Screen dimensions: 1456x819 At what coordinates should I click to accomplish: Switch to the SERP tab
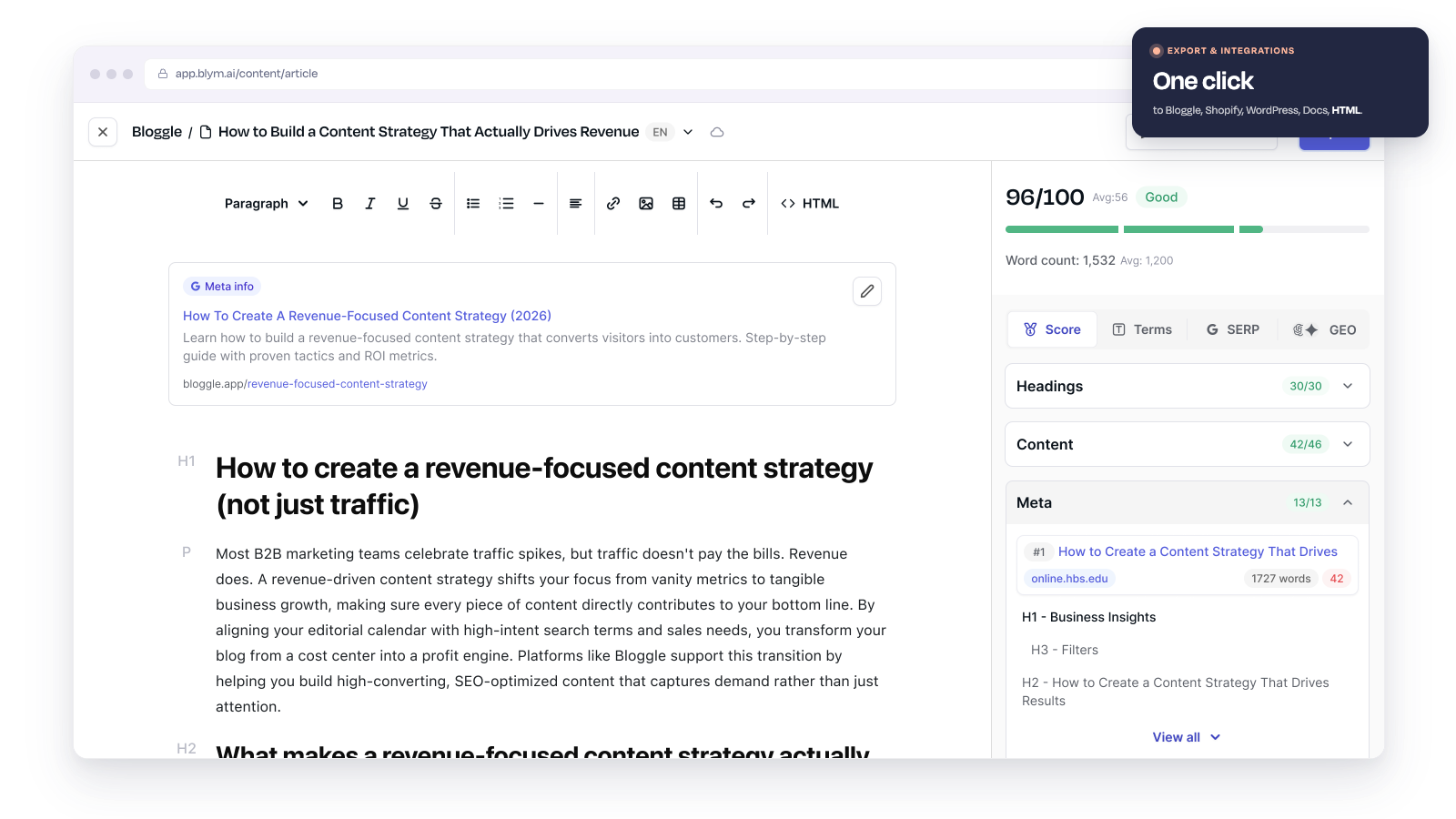pyautogui.click(x=1233, y=329)
